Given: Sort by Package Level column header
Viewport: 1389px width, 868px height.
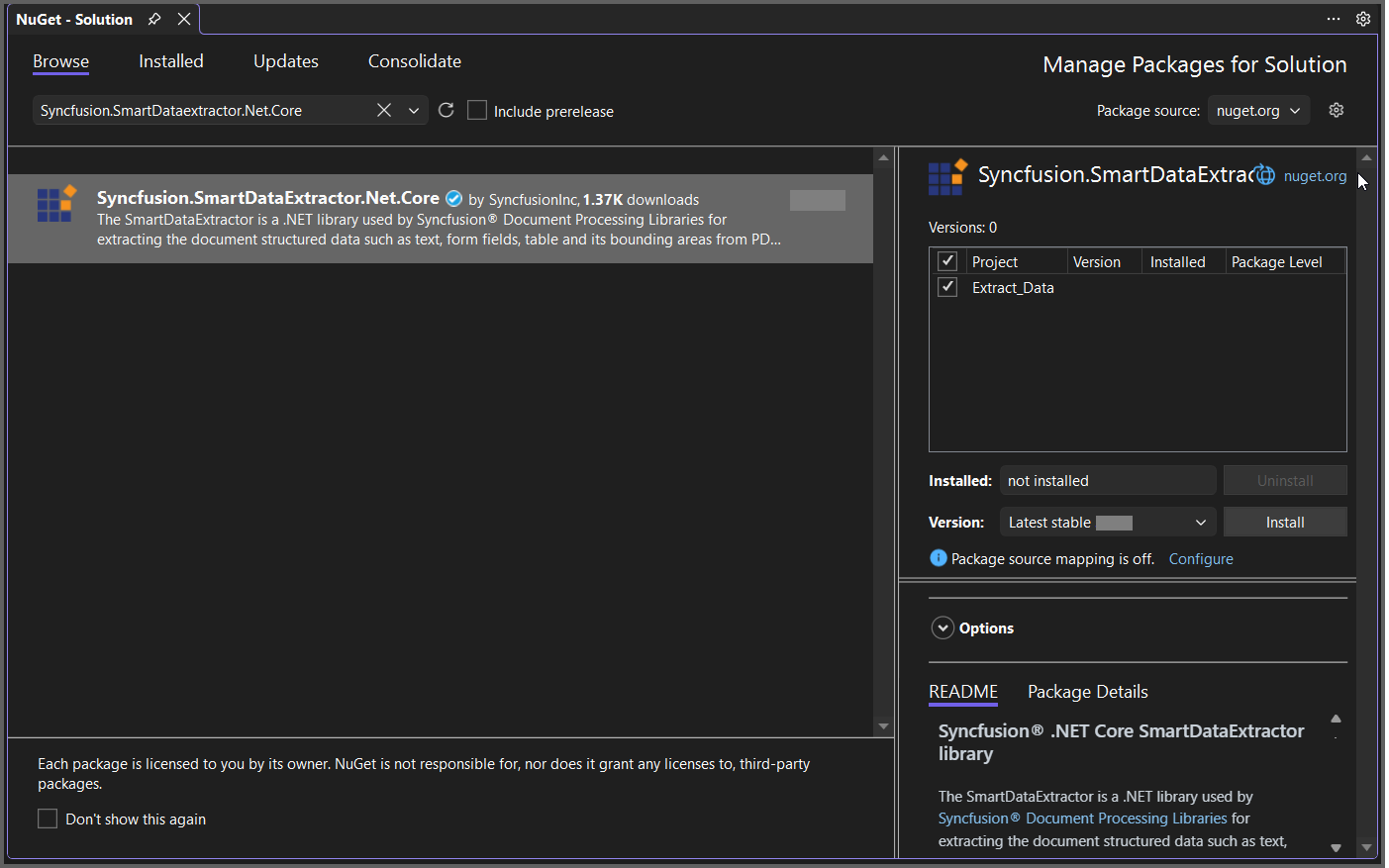Looking at the screenshot, I should 1285,261.
